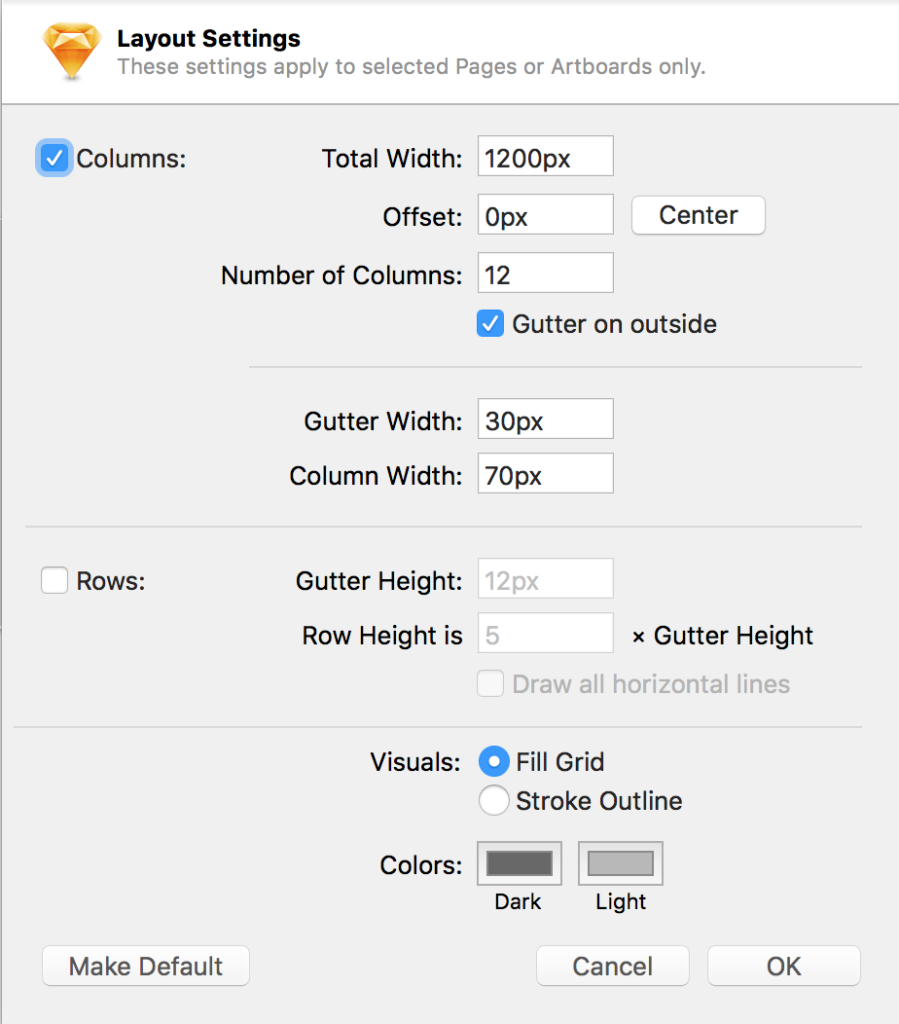Click the Gutter Height field
The height and width of the screenshot is (1024, 899).
tap(545, 579)
